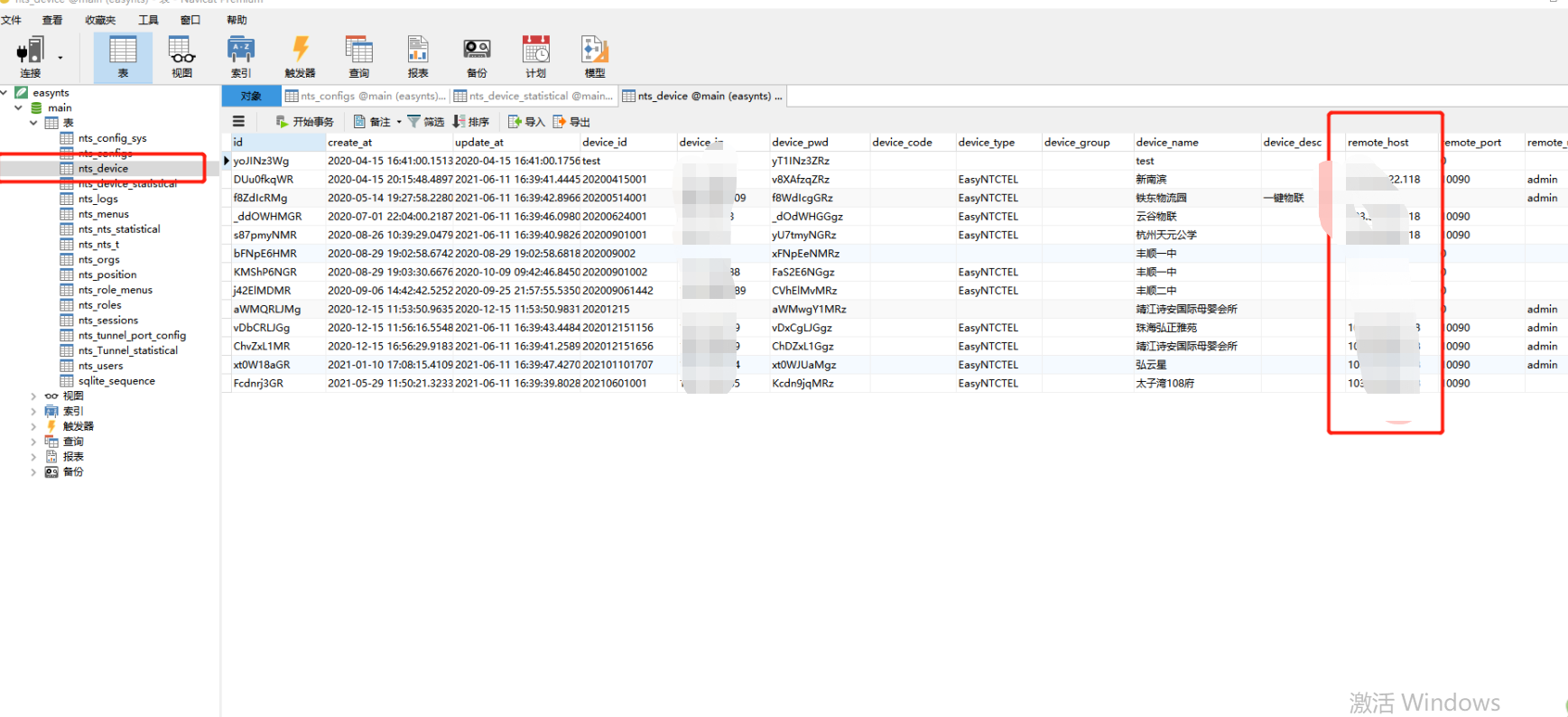Select the device name cell 杭州天元公学
This screenshot has height=717, width=1568.
1197,235
